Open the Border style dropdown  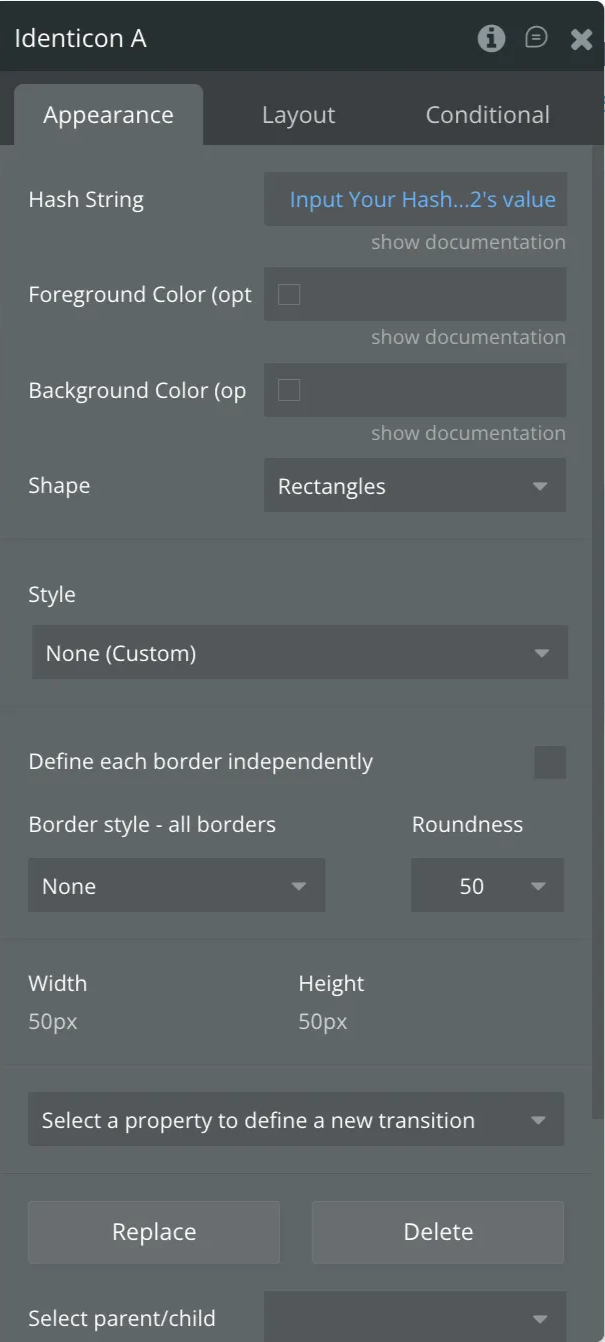click(x=176, y=886)
